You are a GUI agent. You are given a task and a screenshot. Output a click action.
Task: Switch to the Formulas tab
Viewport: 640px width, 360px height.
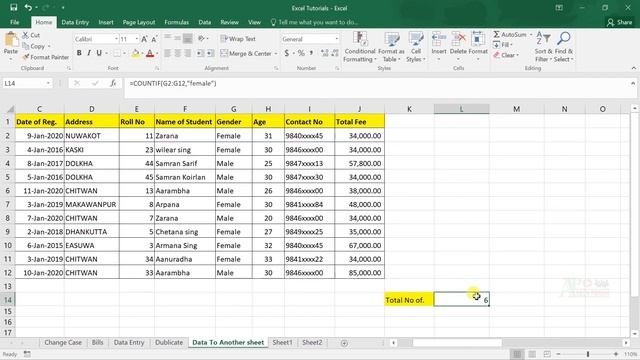pos(176,22)
